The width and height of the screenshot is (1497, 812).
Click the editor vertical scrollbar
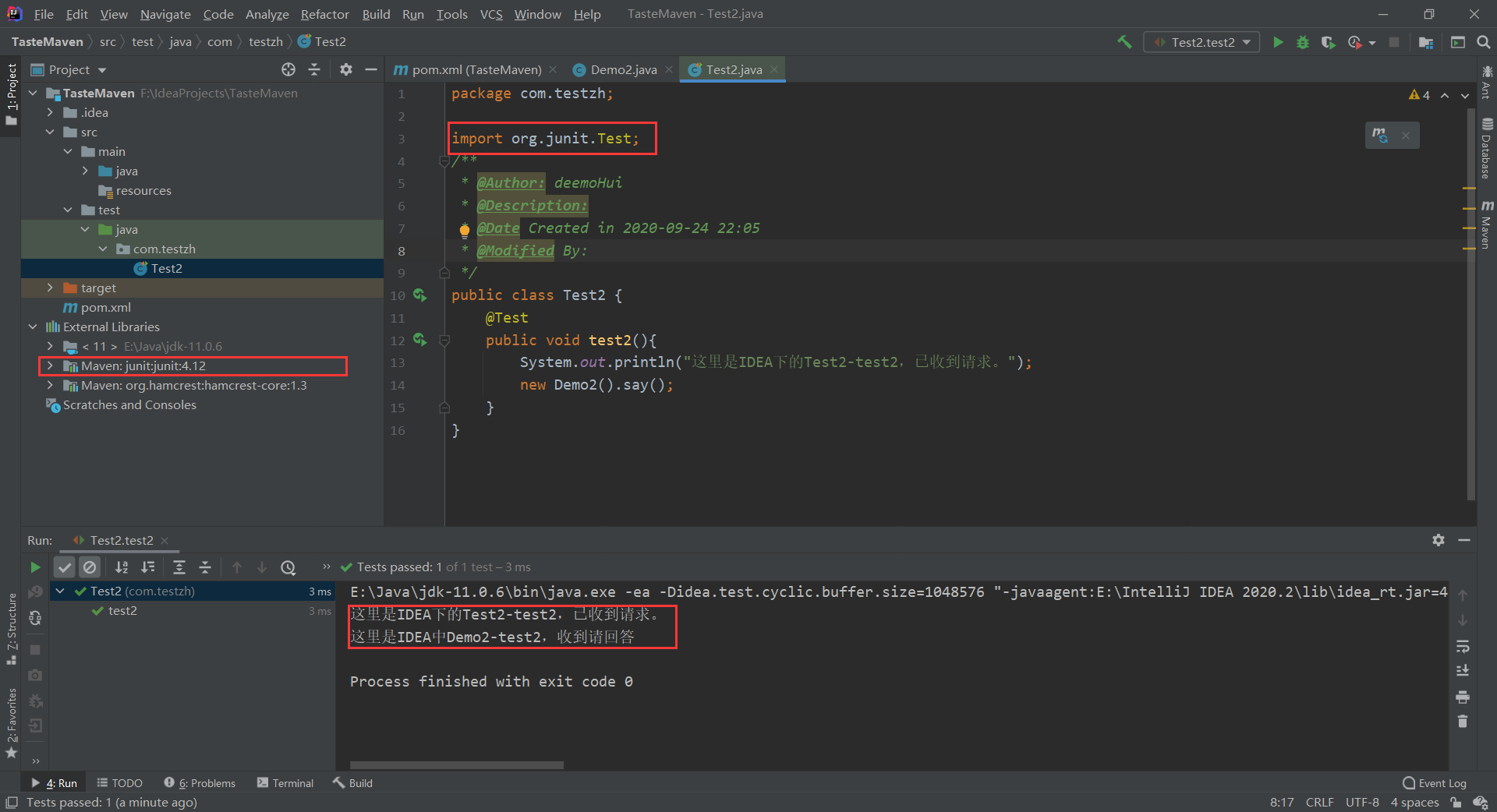pyautogui.click(x=1470, y=304)
